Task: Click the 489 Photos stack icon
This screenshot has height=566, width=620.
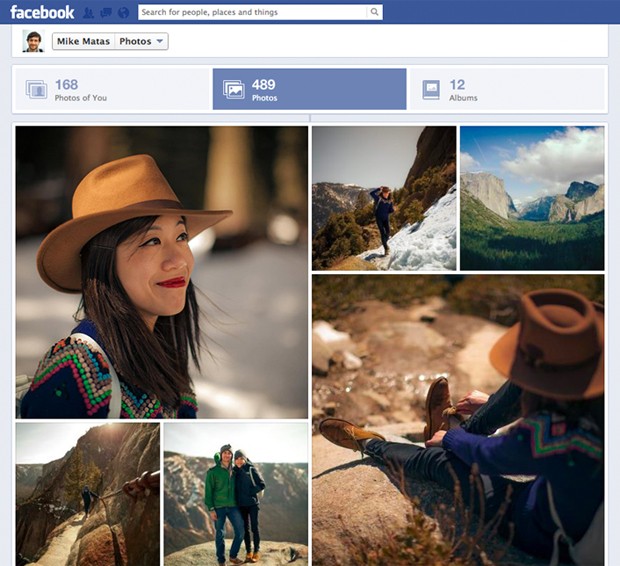Action: [x=234, y=90]
